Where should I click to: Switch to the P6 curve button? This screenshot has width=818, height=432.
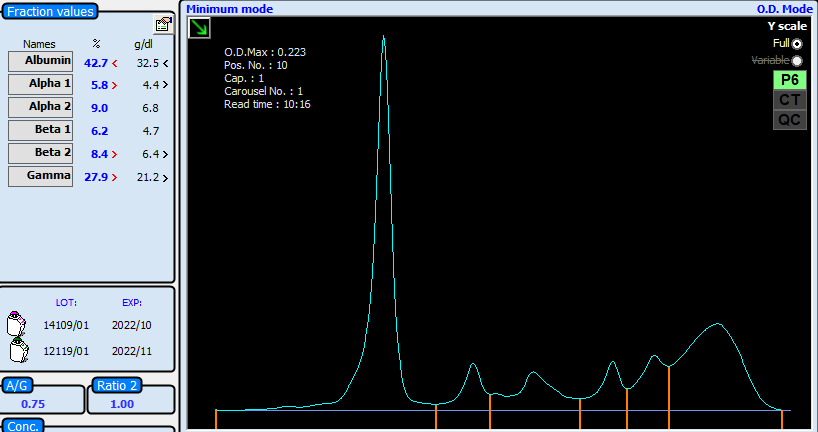[789, 80]
